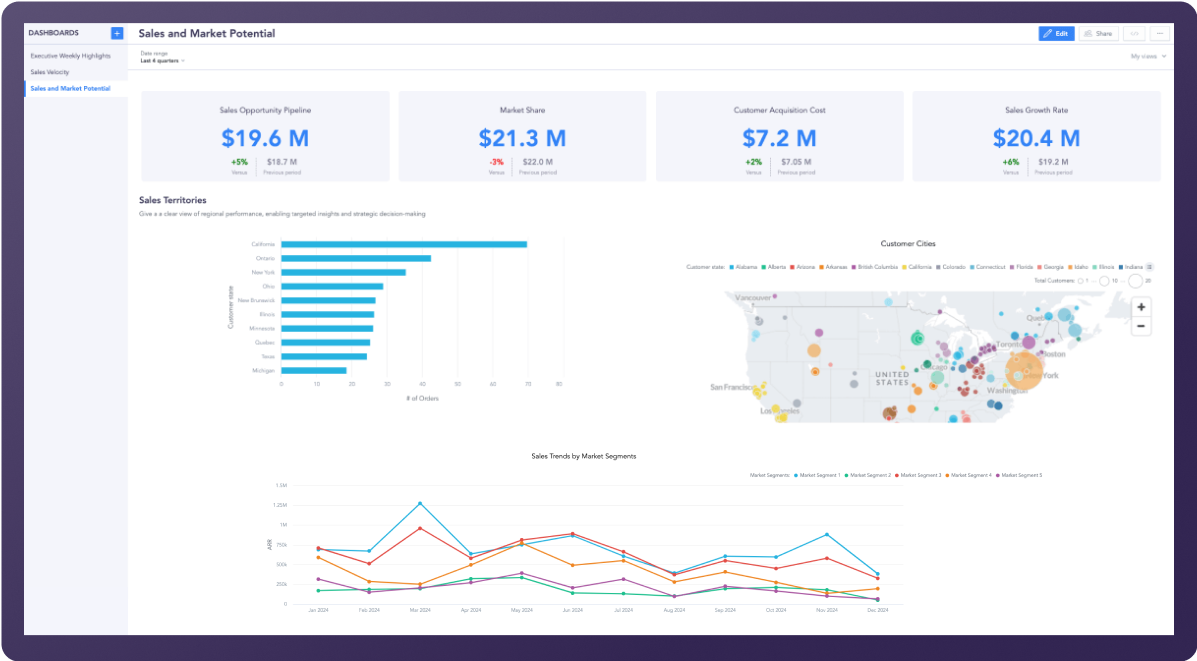The width and height of the screenshot is (1197, 661).
Task: Zoom in on the Customer Cities map
Action: tap(1141, 308)
